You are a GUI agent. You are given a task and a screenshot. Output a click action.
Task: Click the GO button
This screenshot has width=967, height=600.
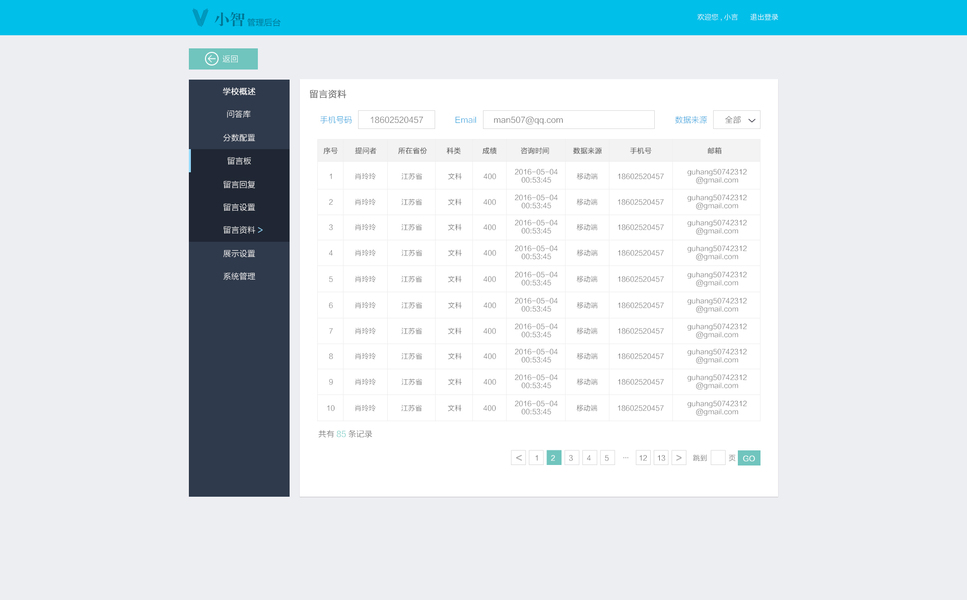tap(749, 458)
